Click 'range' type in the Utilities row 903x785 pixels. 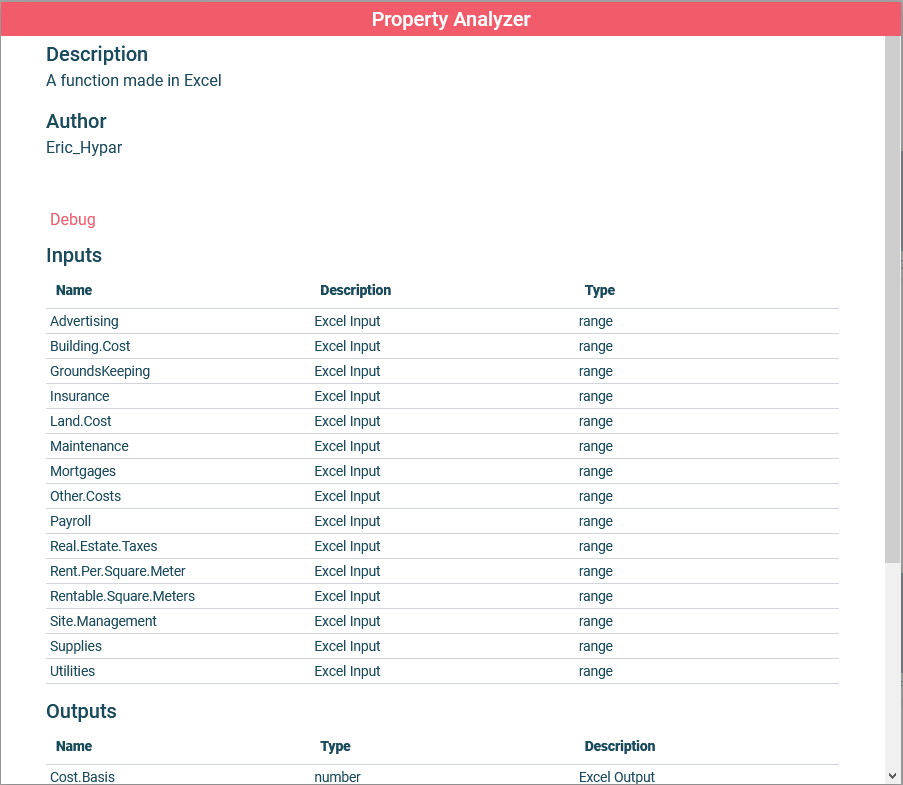[x=595, y=672]
